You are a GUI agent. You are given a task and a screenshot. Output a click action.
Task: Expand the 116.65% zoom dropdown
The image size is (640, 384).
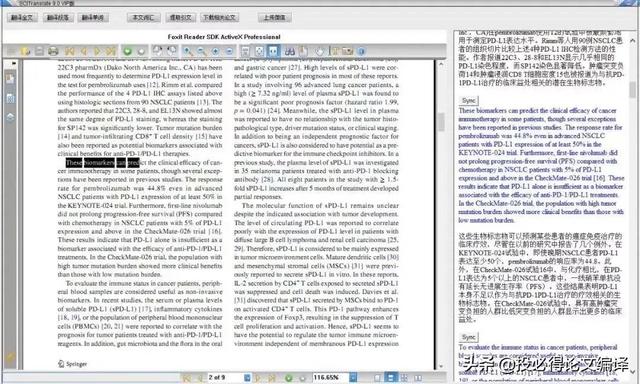353,377
